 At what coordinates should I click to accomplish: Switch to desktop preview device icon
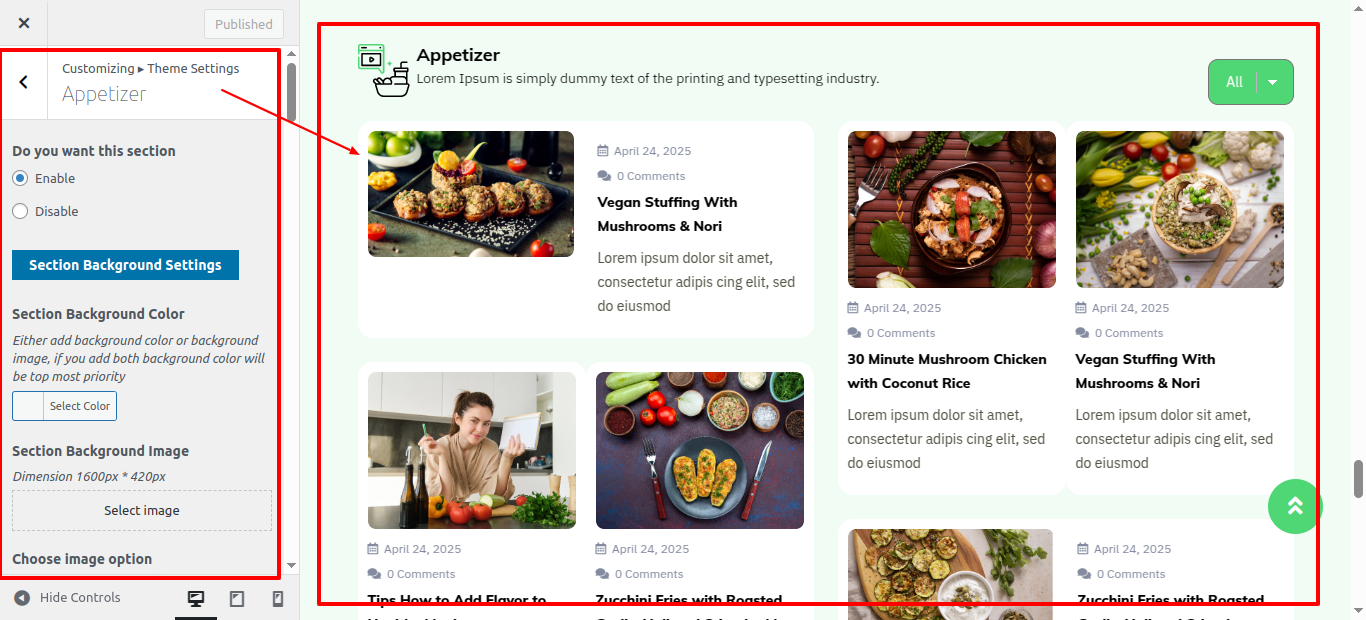click(x=196, y=599)
